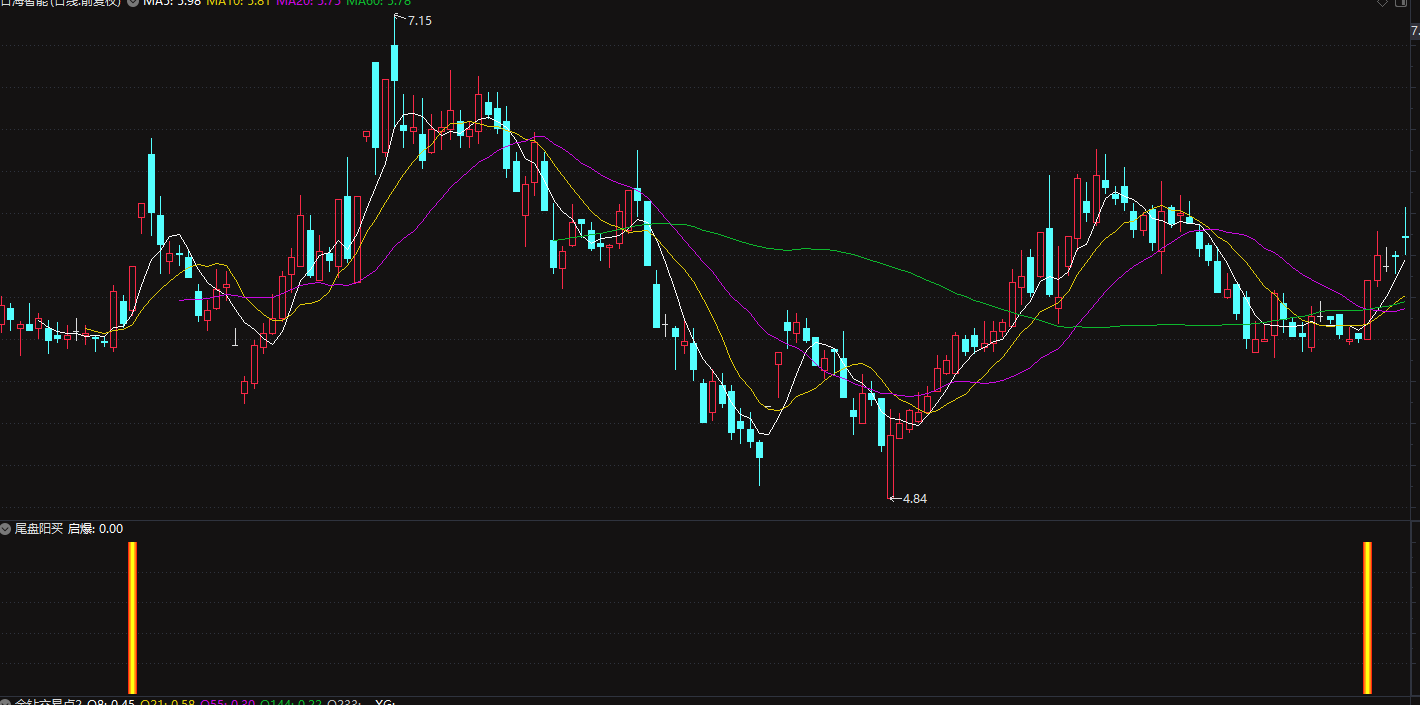Select the green MA60 label
This screenshot has height=705, width=1420.
tap(378, 3)
